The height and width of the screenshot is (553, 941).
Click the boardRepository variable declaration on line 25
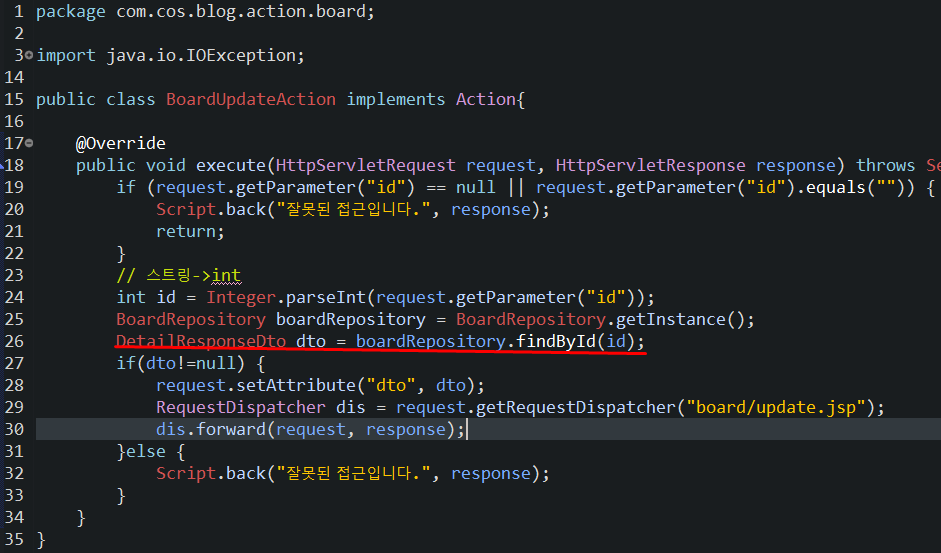tap(350, 319)
